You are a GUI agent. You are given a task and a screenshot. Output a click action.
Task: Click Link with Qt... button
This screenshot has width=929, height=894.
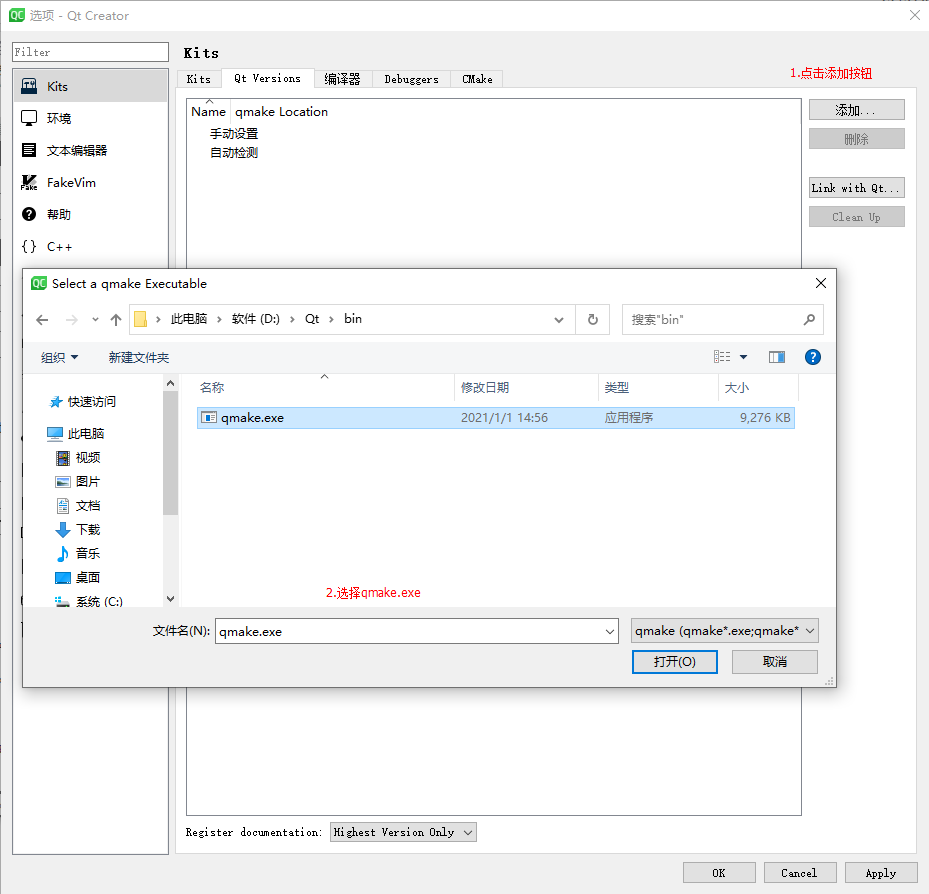point(857,188)
